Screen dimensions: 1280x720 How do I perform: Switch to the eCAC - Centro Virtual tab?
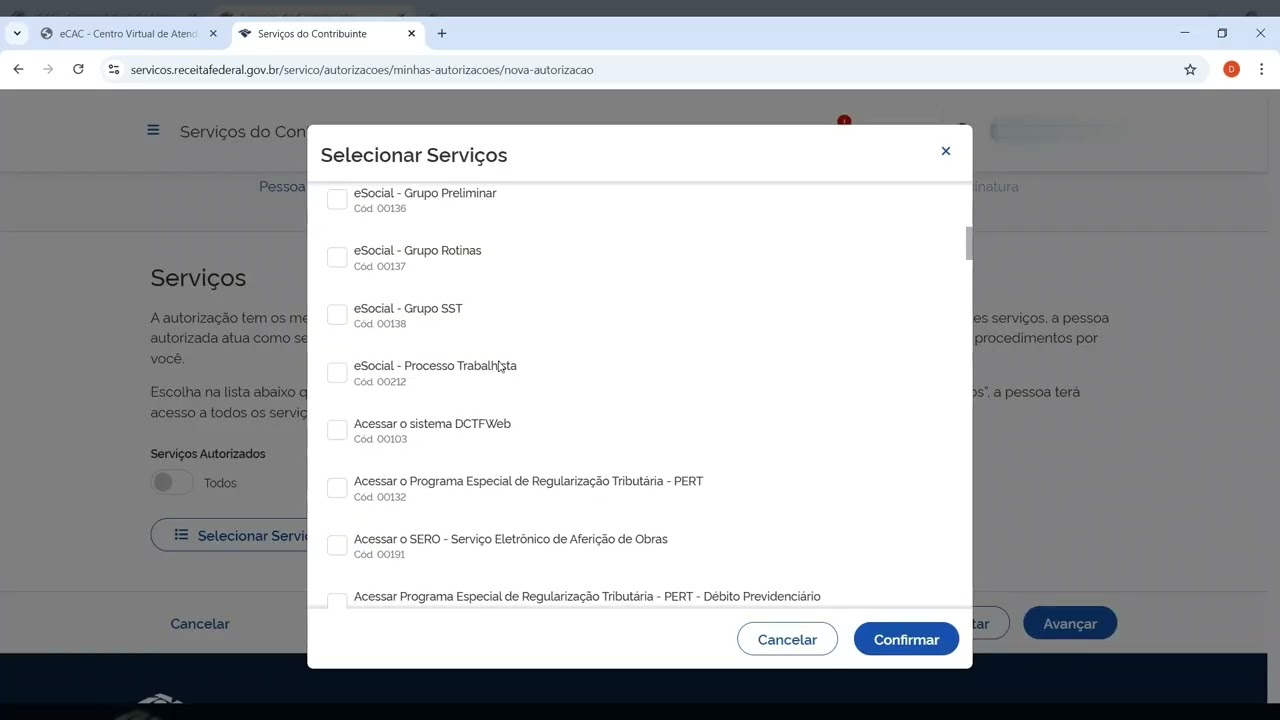pyautogui.click(x=128, y=33)
